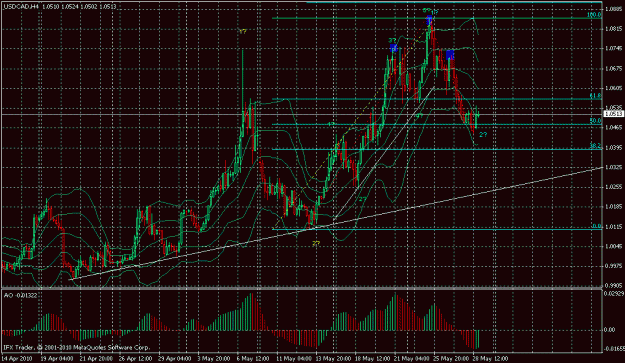Select the 61.8 Fibonacci level label

click(x=595, y=96)
